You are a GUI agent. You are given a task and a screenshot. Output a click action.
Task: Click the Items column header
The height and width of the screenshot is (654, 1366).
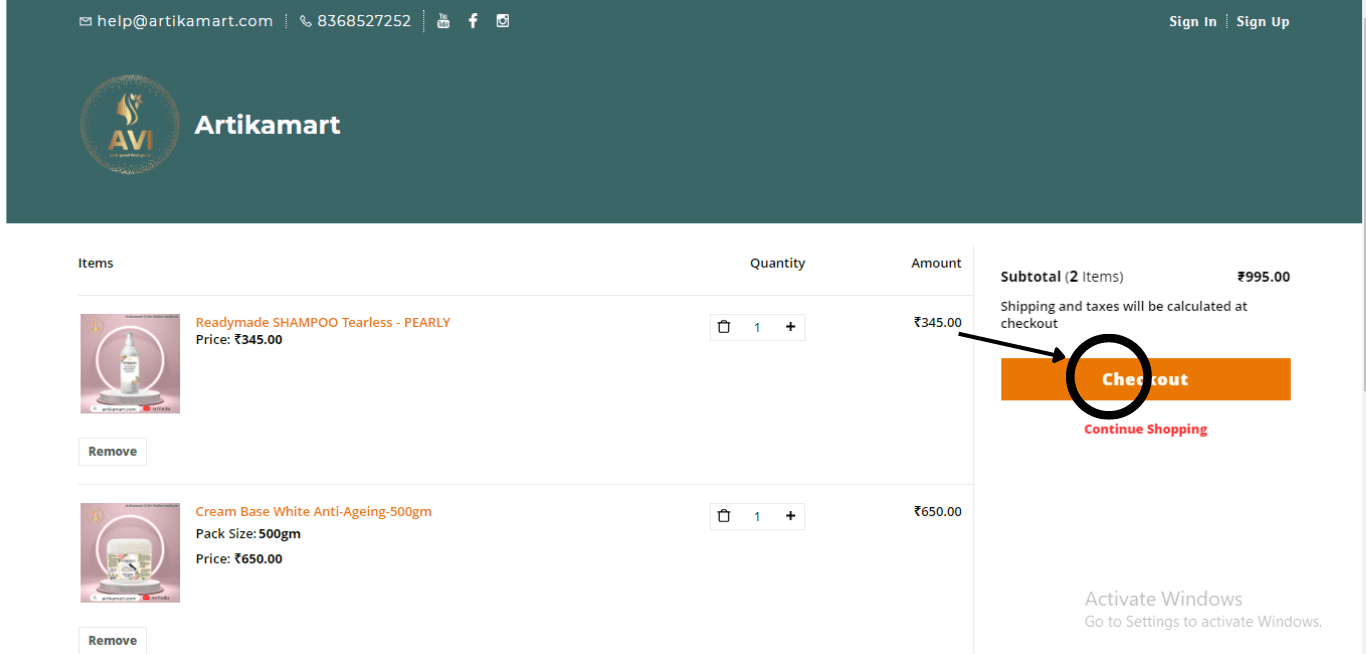[96, 263]
